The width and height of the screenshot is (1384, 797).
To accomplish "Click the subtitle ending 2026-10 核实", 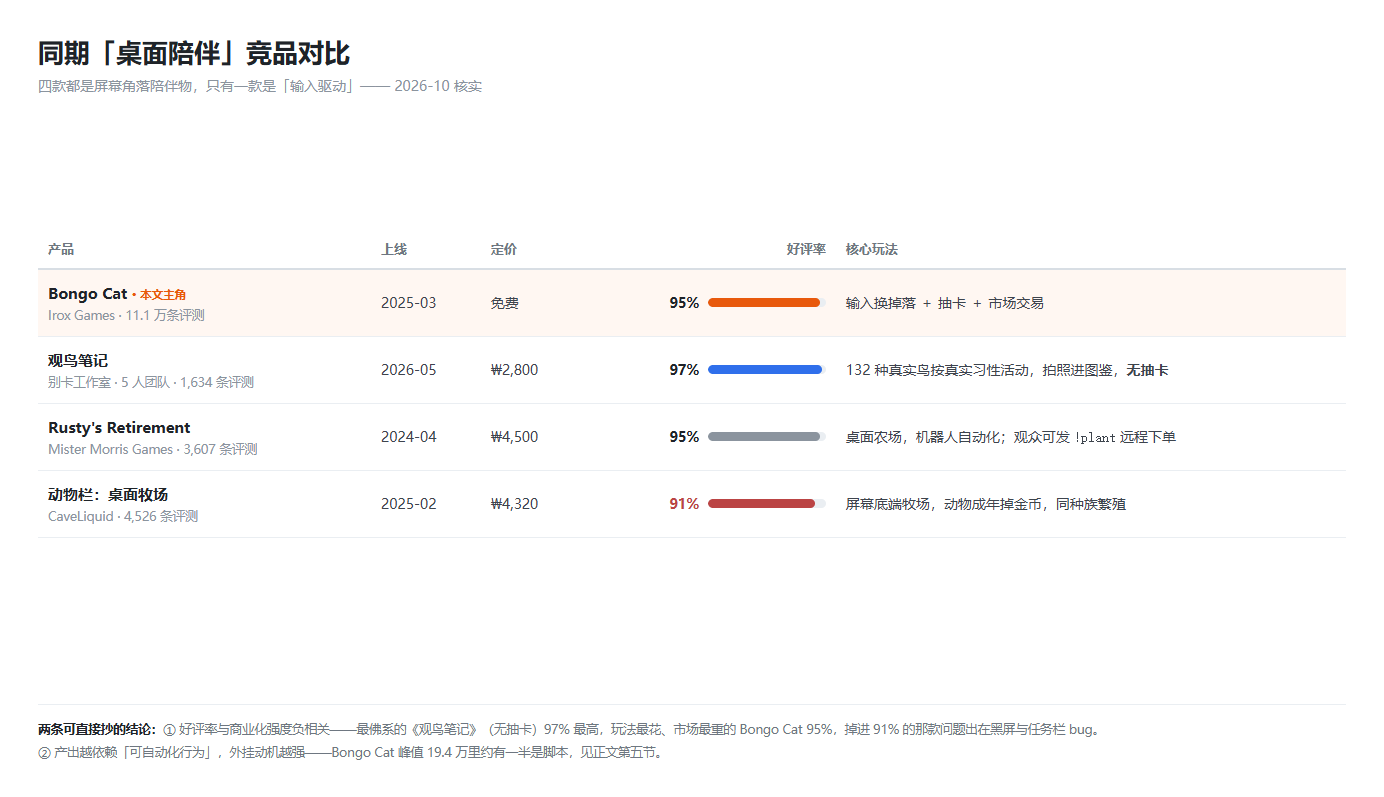I will (x=260, y=86).
